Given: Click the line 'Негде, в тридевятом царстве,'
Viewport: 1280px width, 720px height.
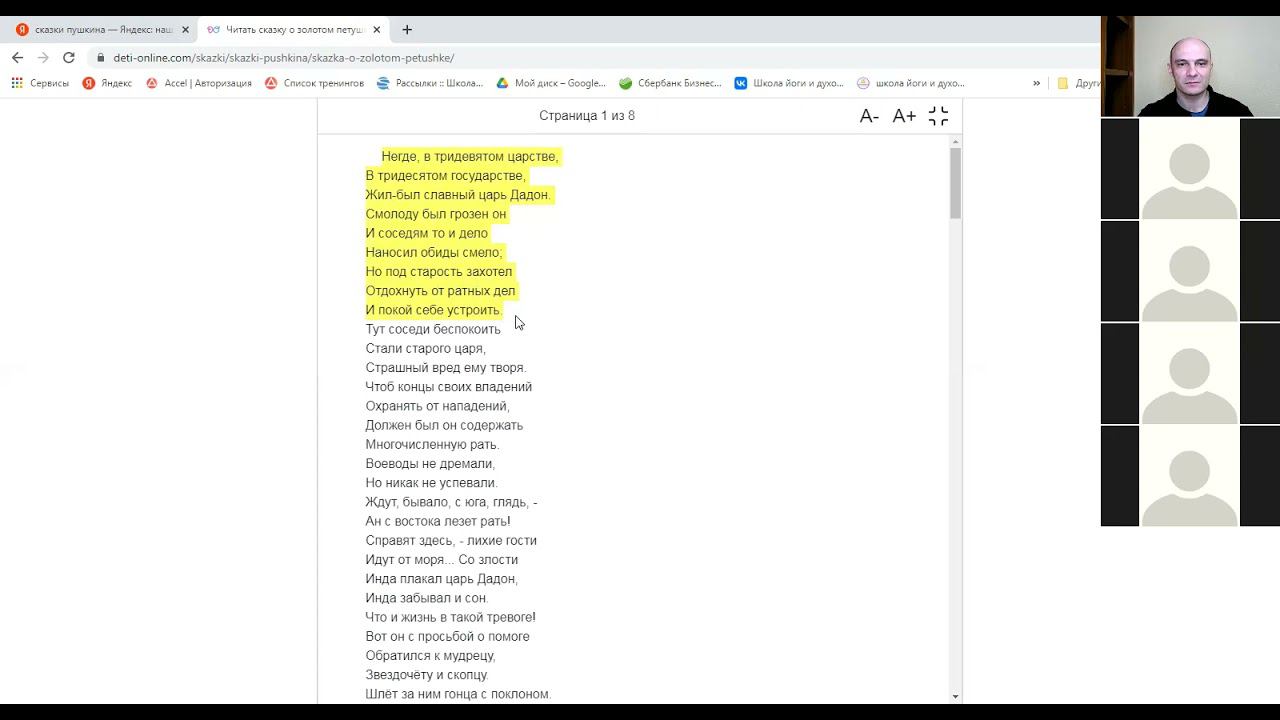Looking at the screenshot, I should (x=470, y=157).
